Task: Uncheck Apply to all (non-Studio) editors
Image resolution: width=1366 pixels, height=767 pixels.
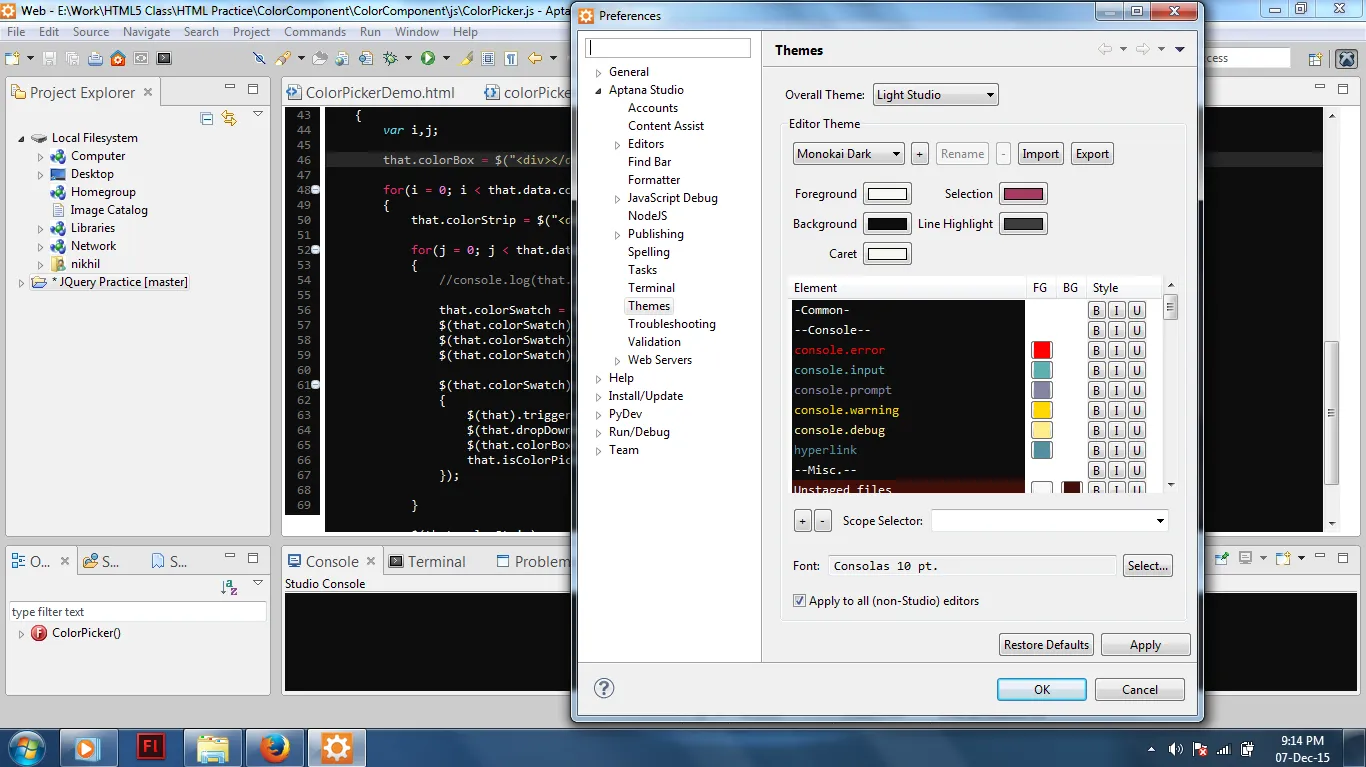Action: tap(799, 601)
